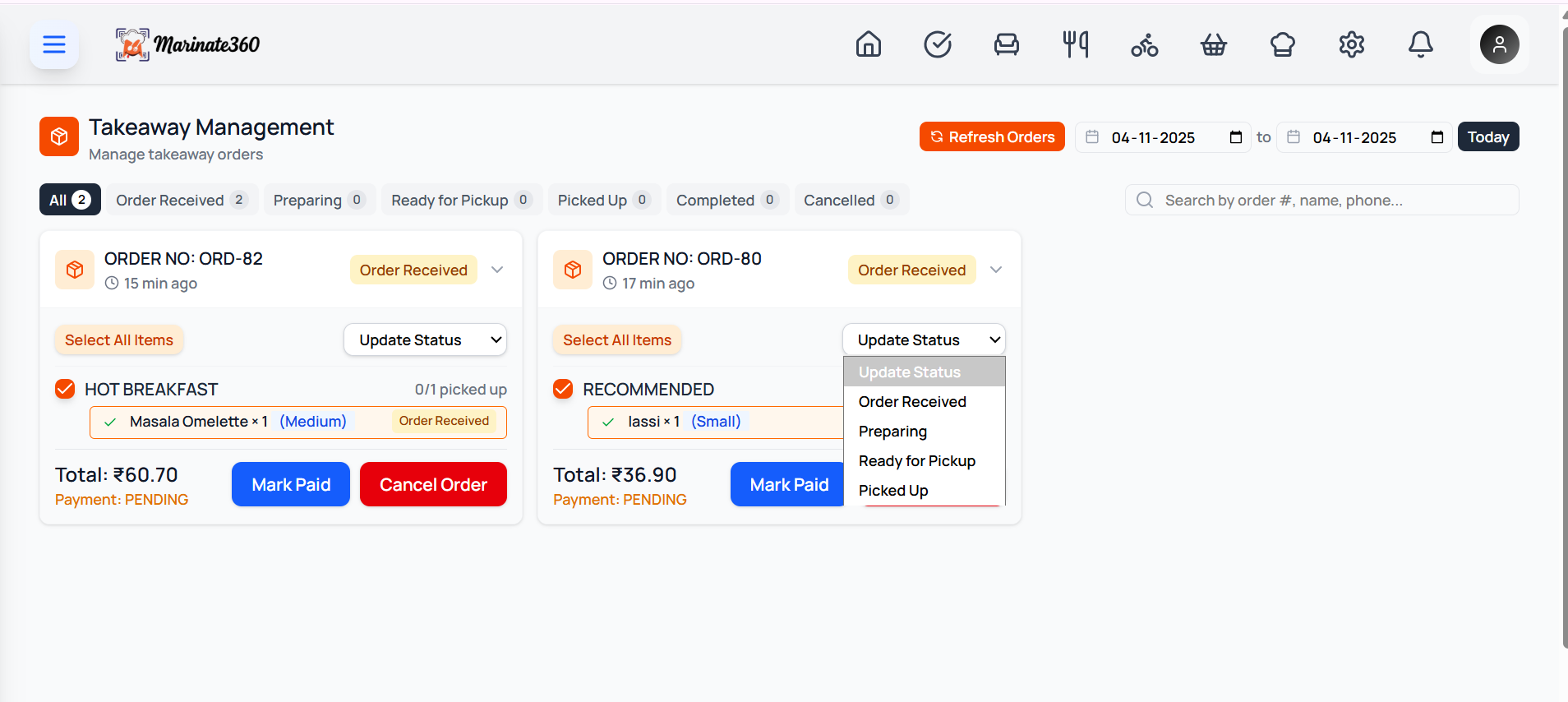Open the shopping basket icon
This screenshot has height=702, width=1568.
pyautogui.click(x=1213, y=44)
